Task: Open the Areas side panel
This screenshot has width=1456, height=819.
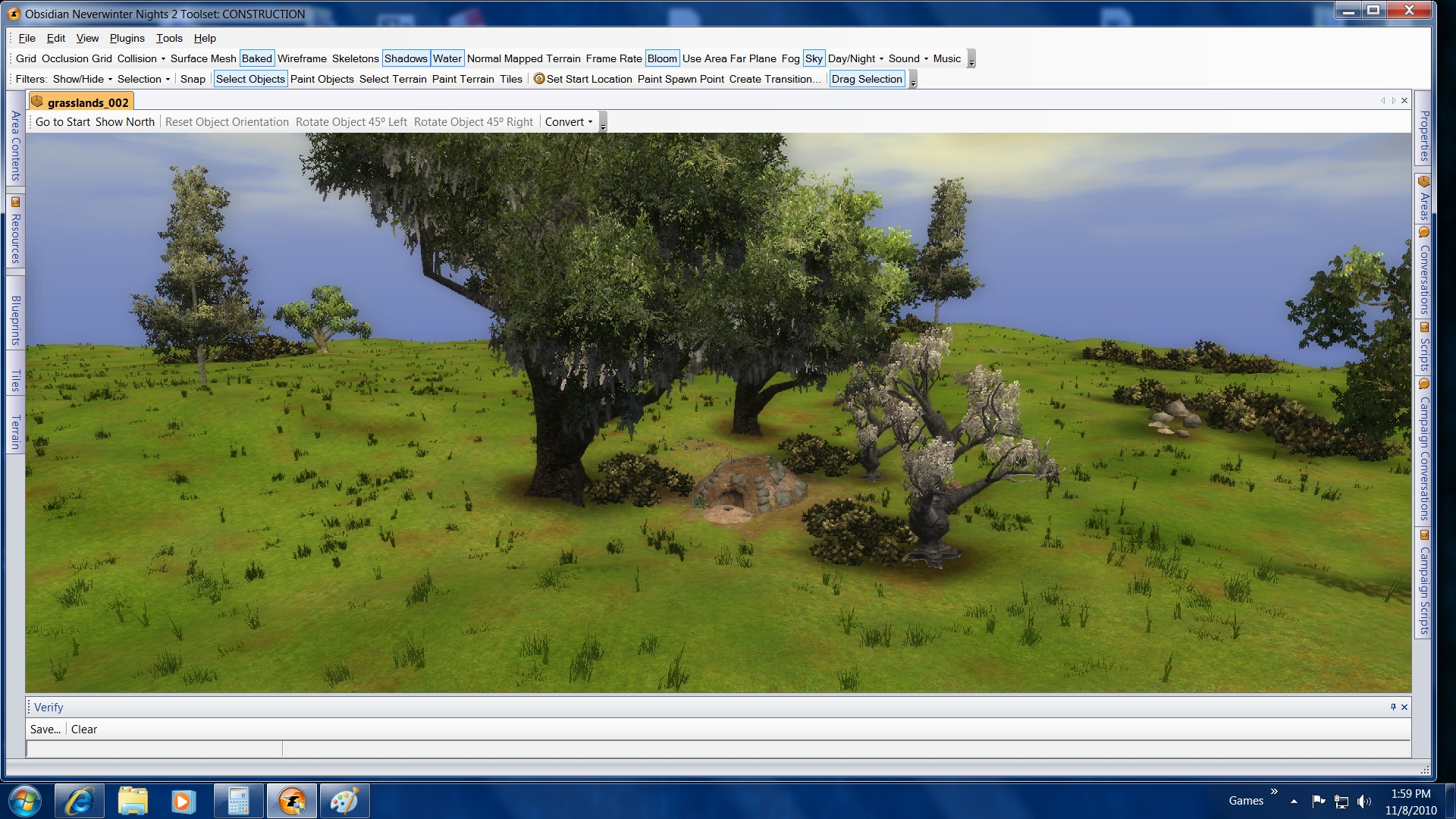Action: pyautogui.click(x=1424, y=199)
